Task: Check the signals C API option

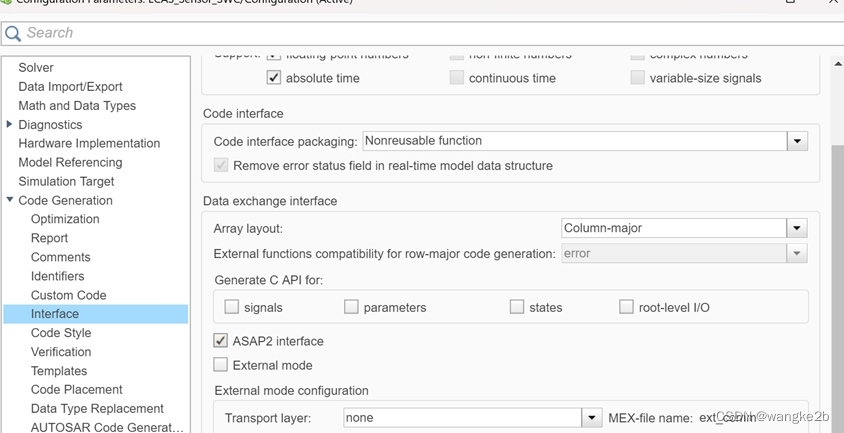Action: click(232, 307)
